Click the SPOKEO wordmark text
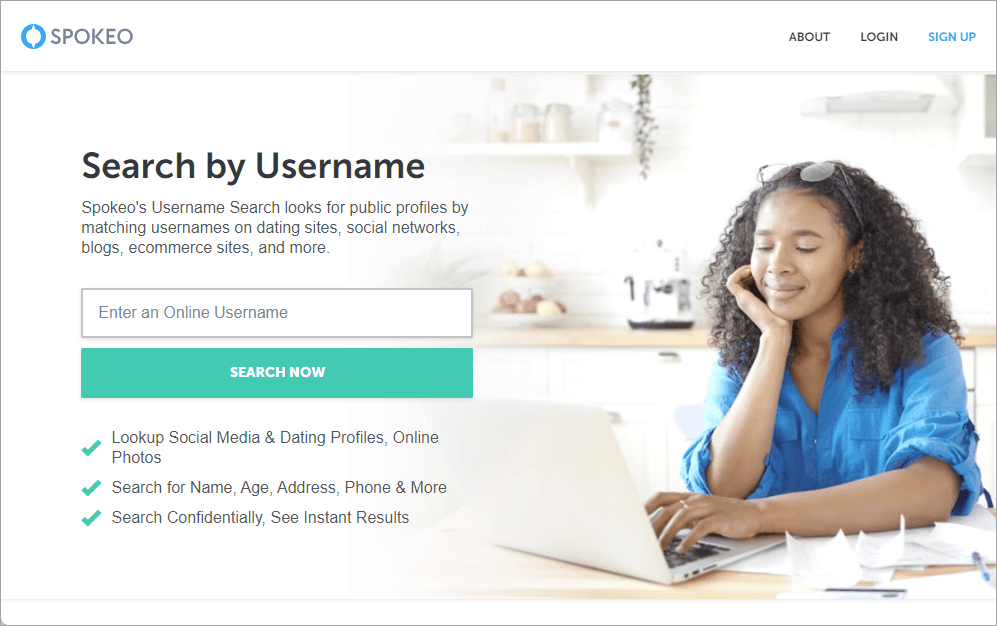Screen dimensions: 997x626 (92, 37)
